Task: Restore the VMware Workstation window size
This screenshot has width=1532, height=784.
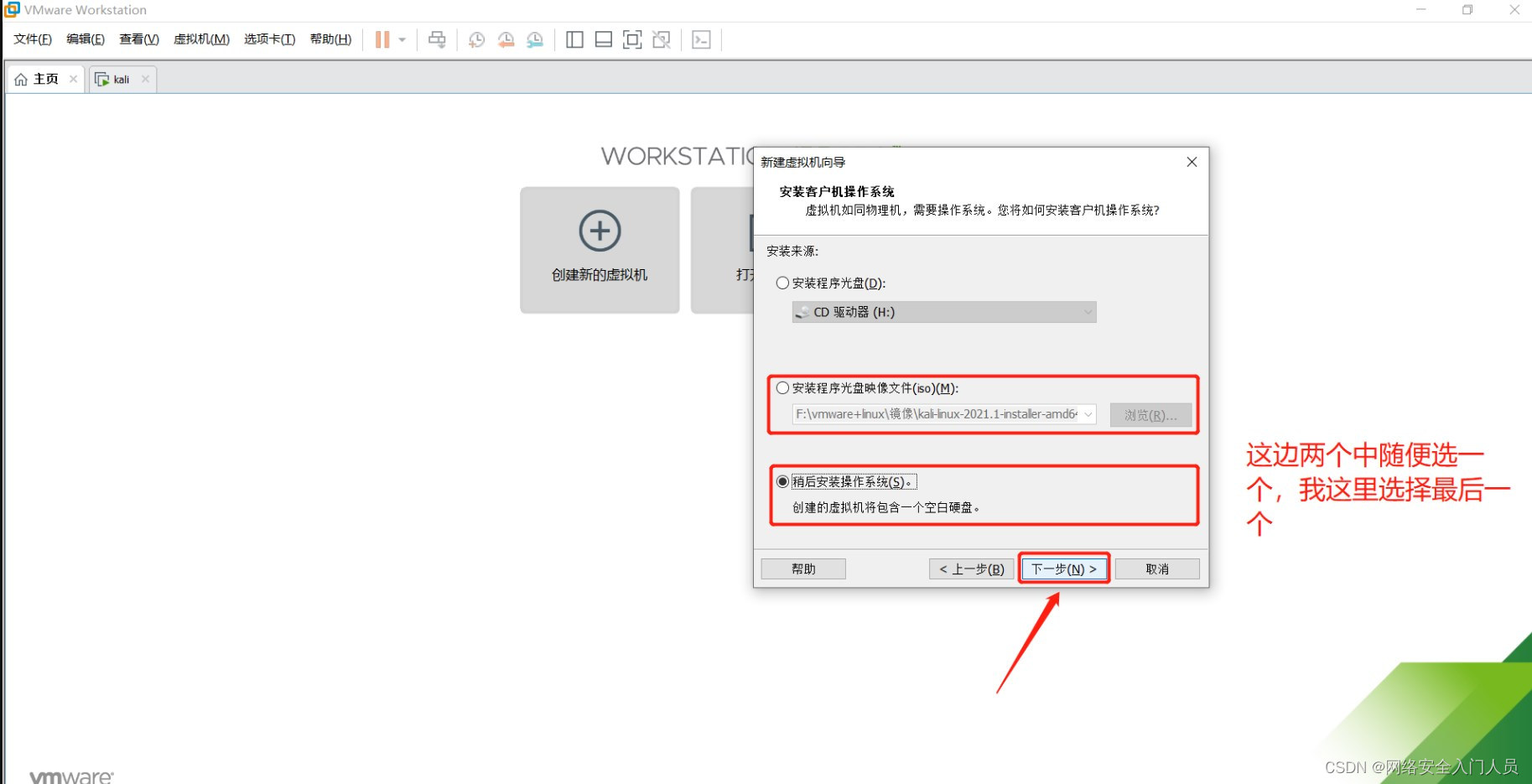Action: click(1467, 10)
